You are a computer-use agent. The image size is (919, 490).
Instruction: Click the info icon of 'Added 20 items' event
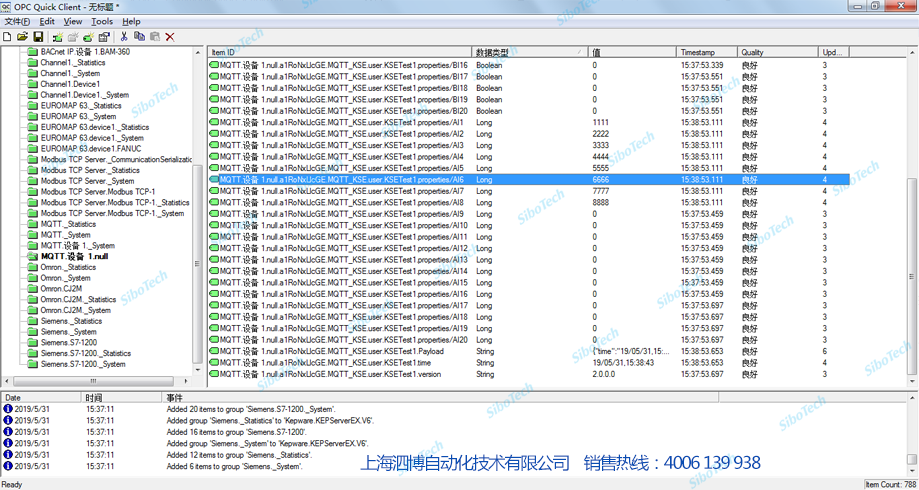(8, 409)
